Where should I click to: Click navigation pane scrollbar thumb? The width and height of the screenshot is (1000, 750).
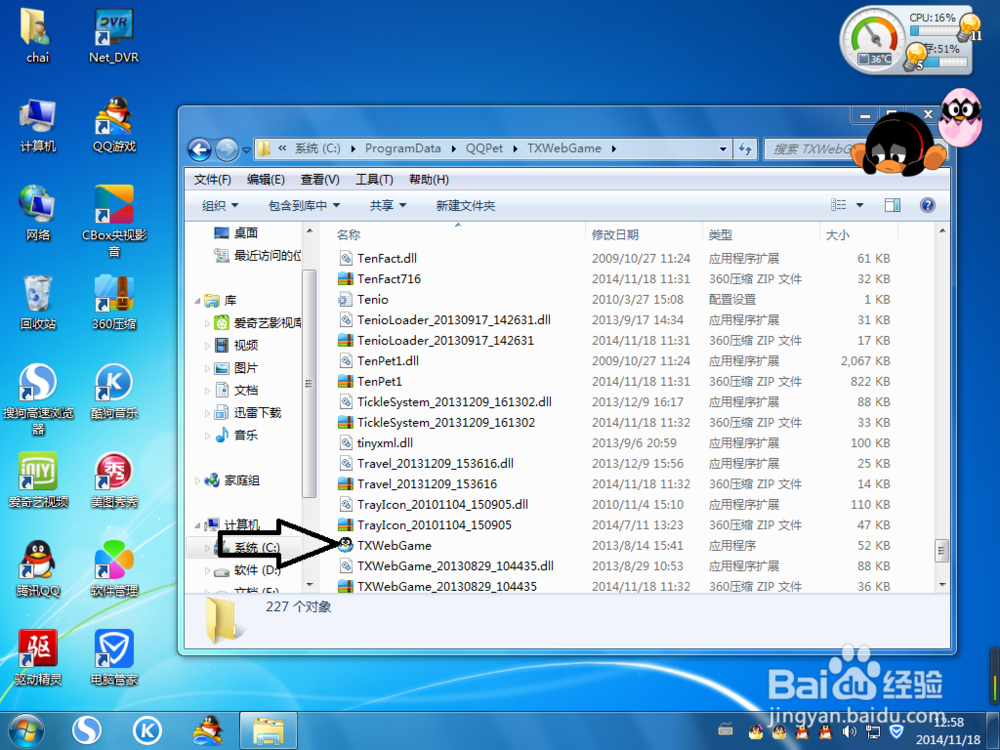(309, 384)
